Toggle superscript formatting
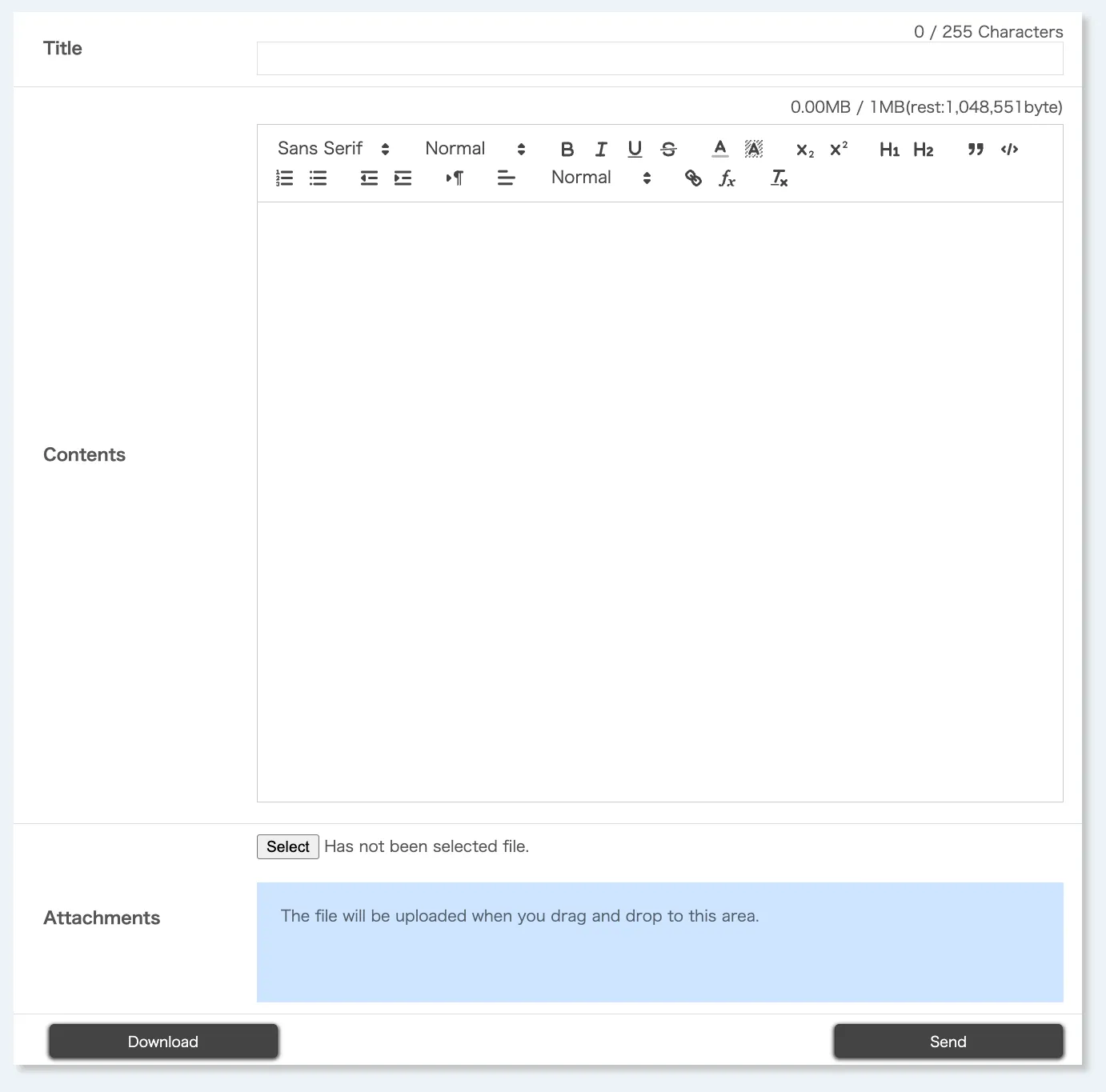The image size is (1106, 1092). 839,150
